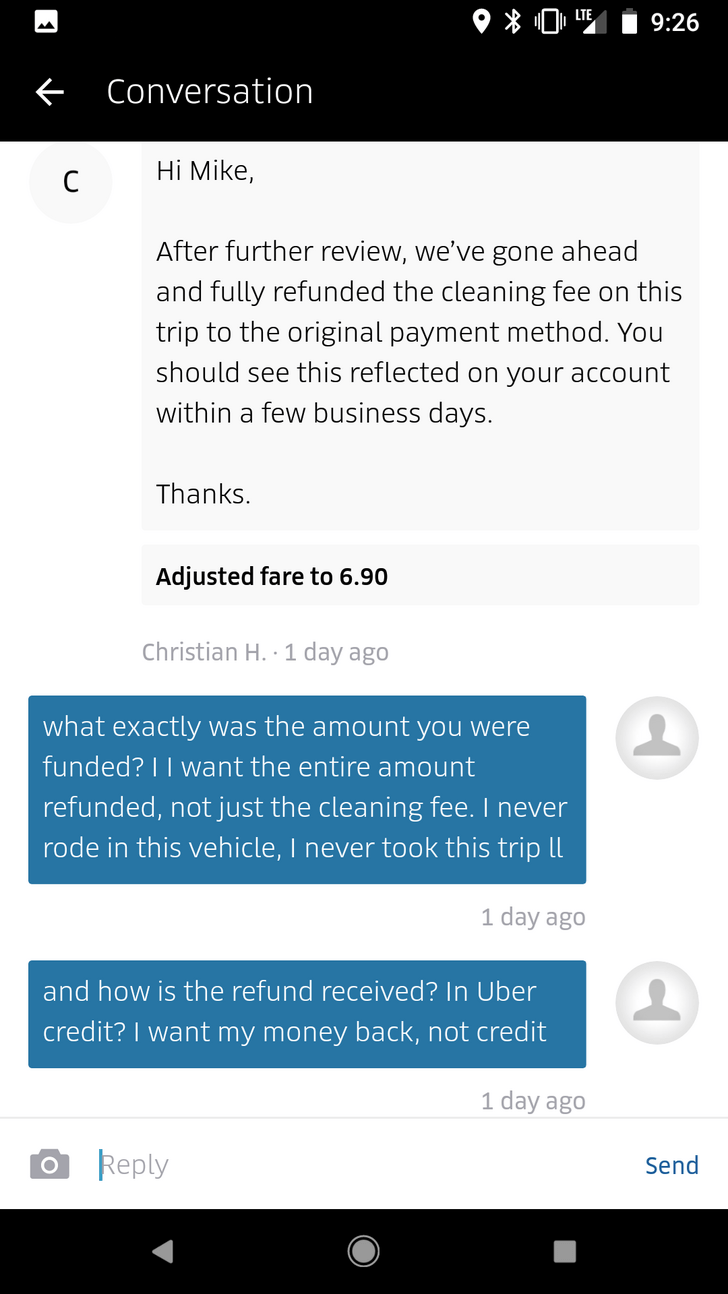Select the "how is the refund received" message
728x1294 pixels.
[x=307, y=1013]
